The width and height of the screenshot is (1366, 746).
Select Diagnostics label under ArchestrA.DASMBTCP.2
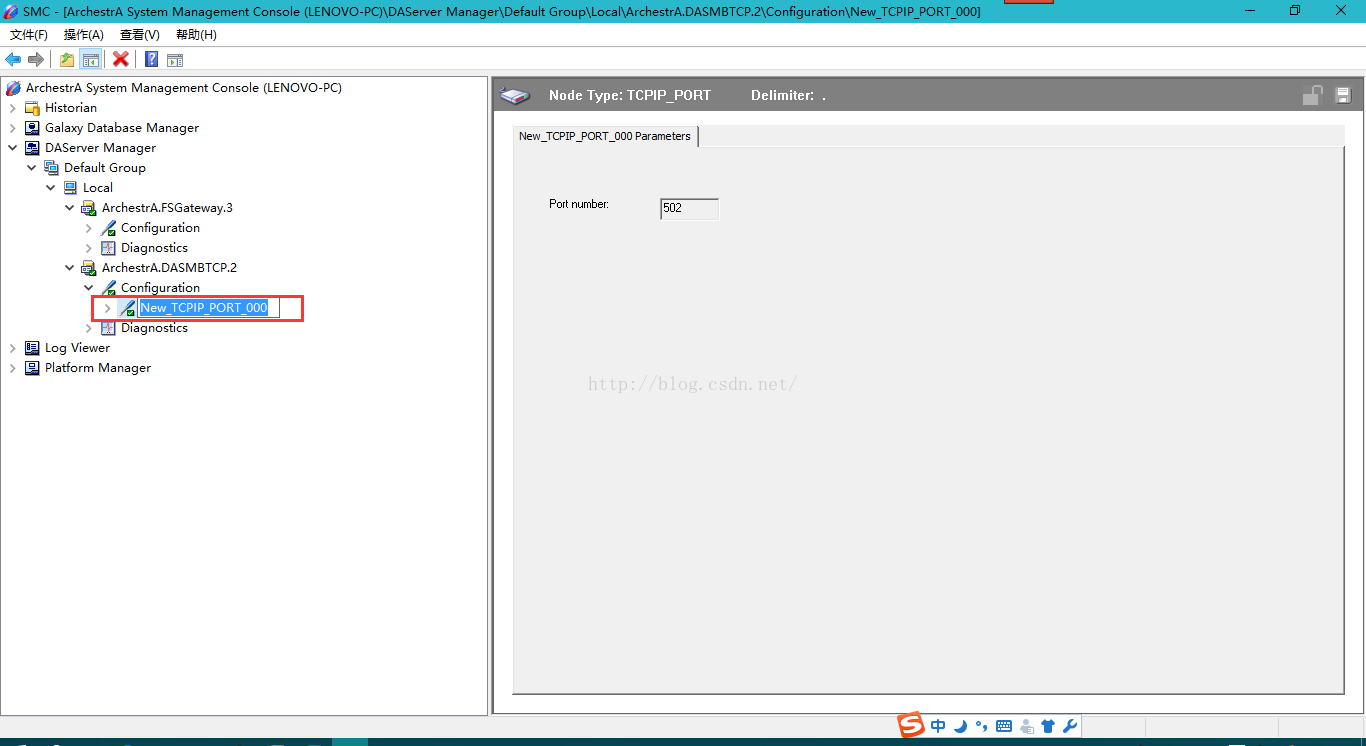pyautogui.click(x=154, y=328)
